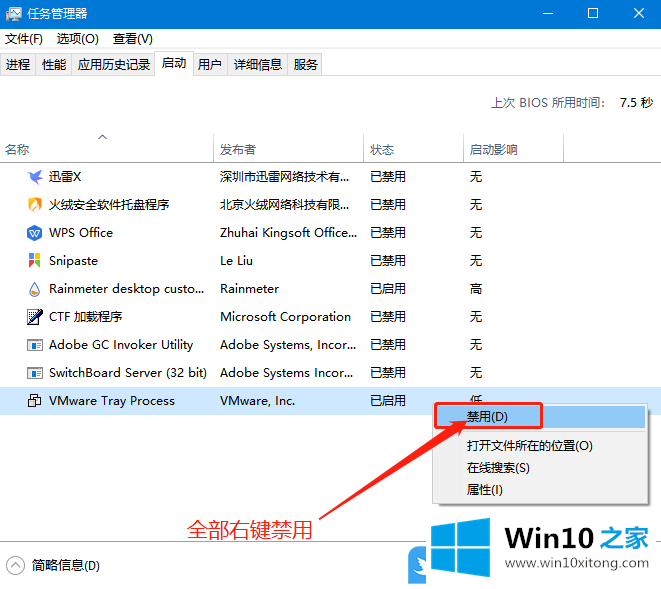This screenshot has height=589, width=661.
Task: Select the SwitchBoard Server (32 bit) name
Action: click(128, 373)
